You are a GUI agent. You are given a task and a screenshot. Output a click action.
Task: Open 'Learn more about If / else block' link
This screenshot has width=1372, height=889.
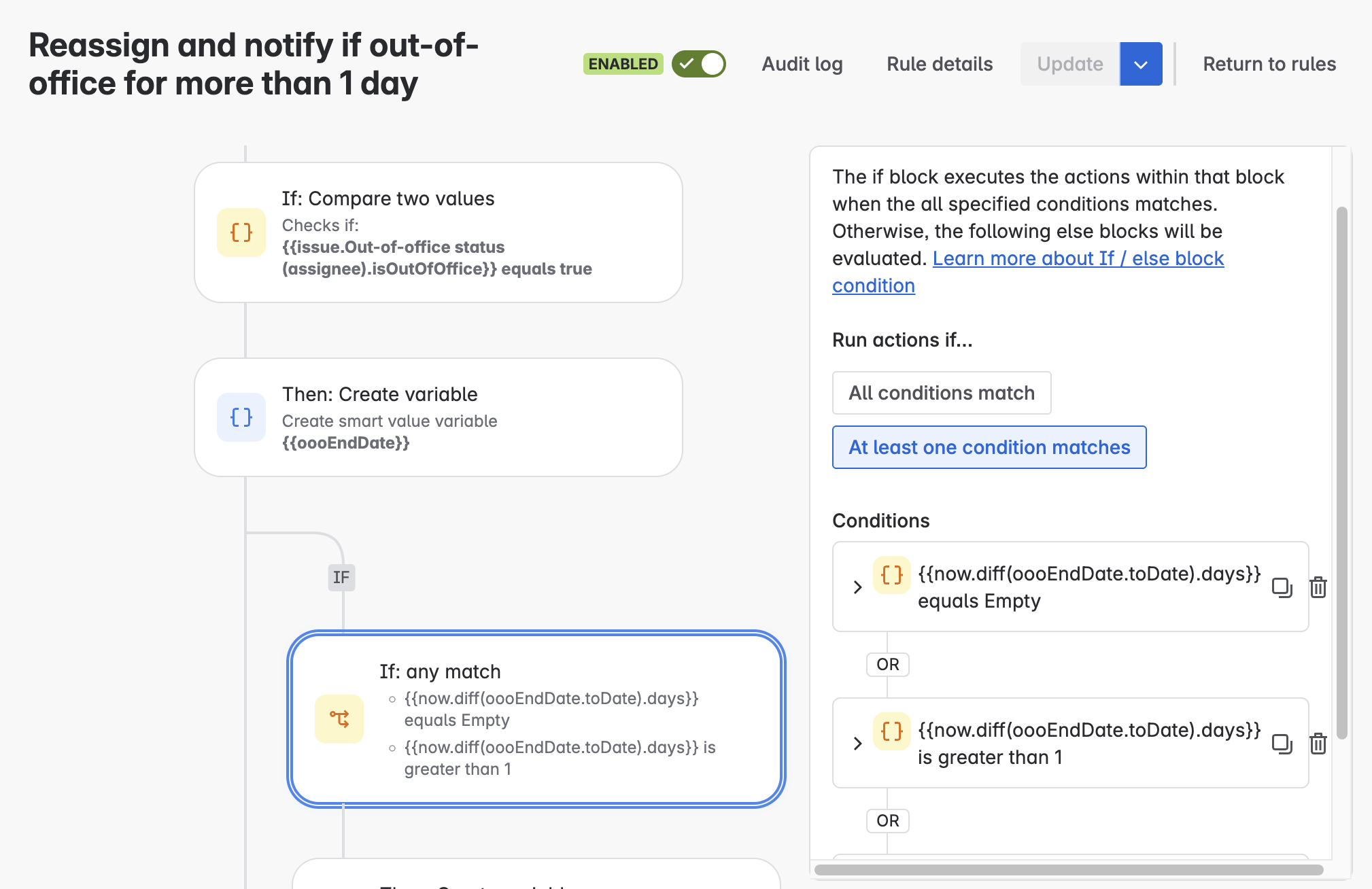point(1078,259)
